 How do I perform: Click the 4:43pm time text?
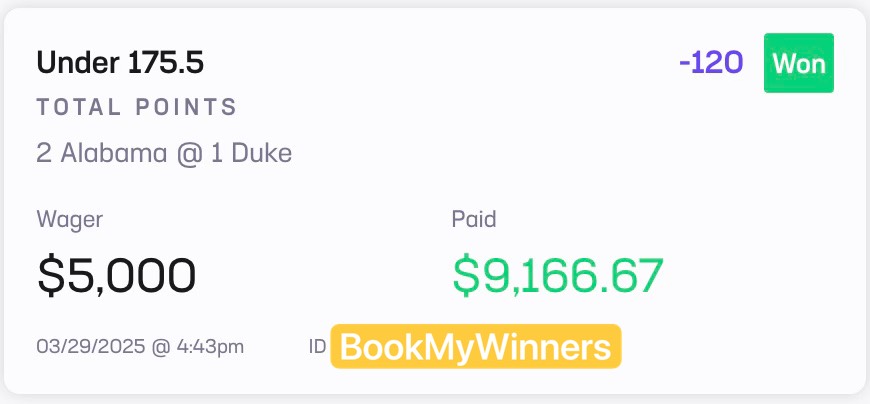tap(210, 347)
